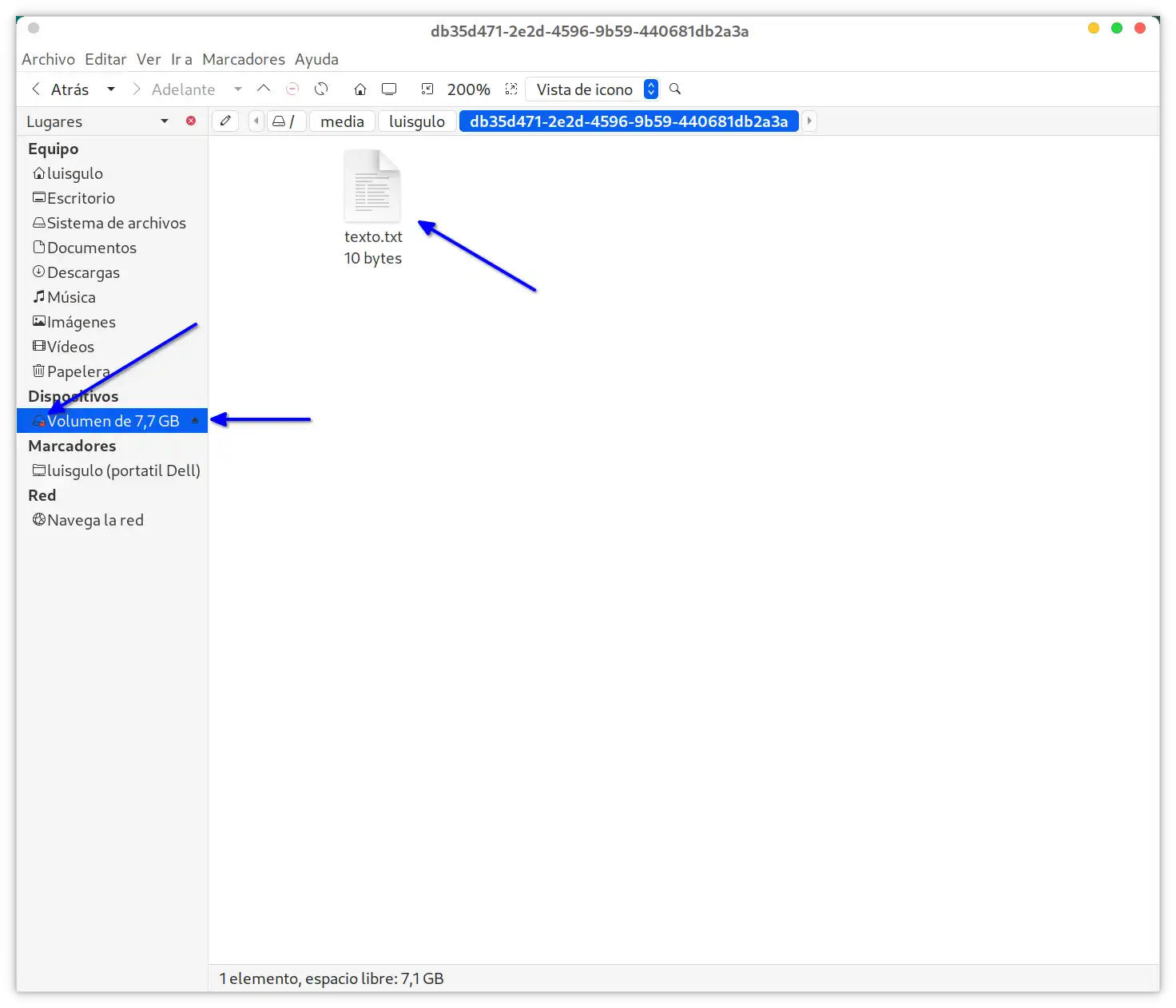
Task: Click the texto.txt file name label
Action: coord(373,236)
